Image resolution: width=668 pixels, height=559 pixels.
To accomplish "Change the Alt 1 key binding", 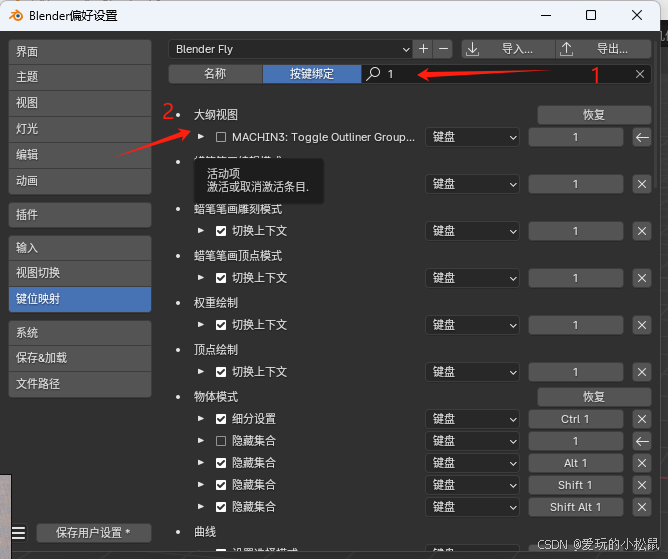I will [576, 463].
